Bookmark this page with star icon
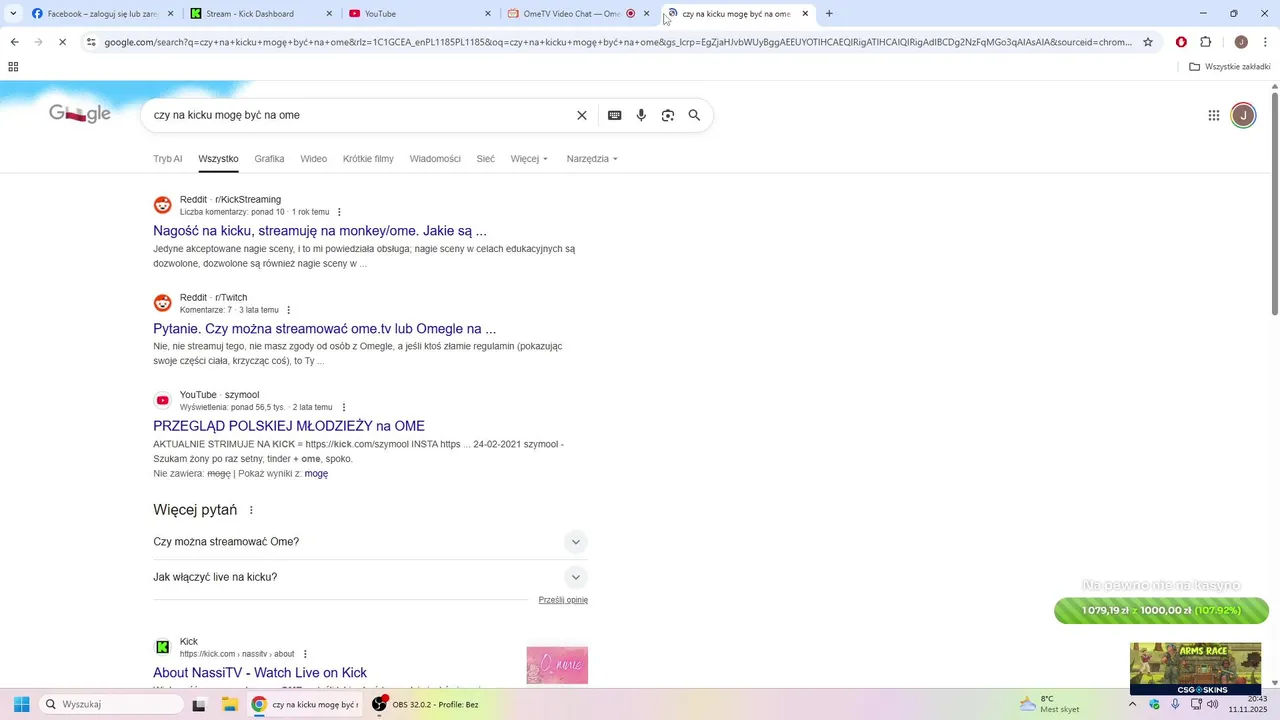 [x=1148, y=42]
